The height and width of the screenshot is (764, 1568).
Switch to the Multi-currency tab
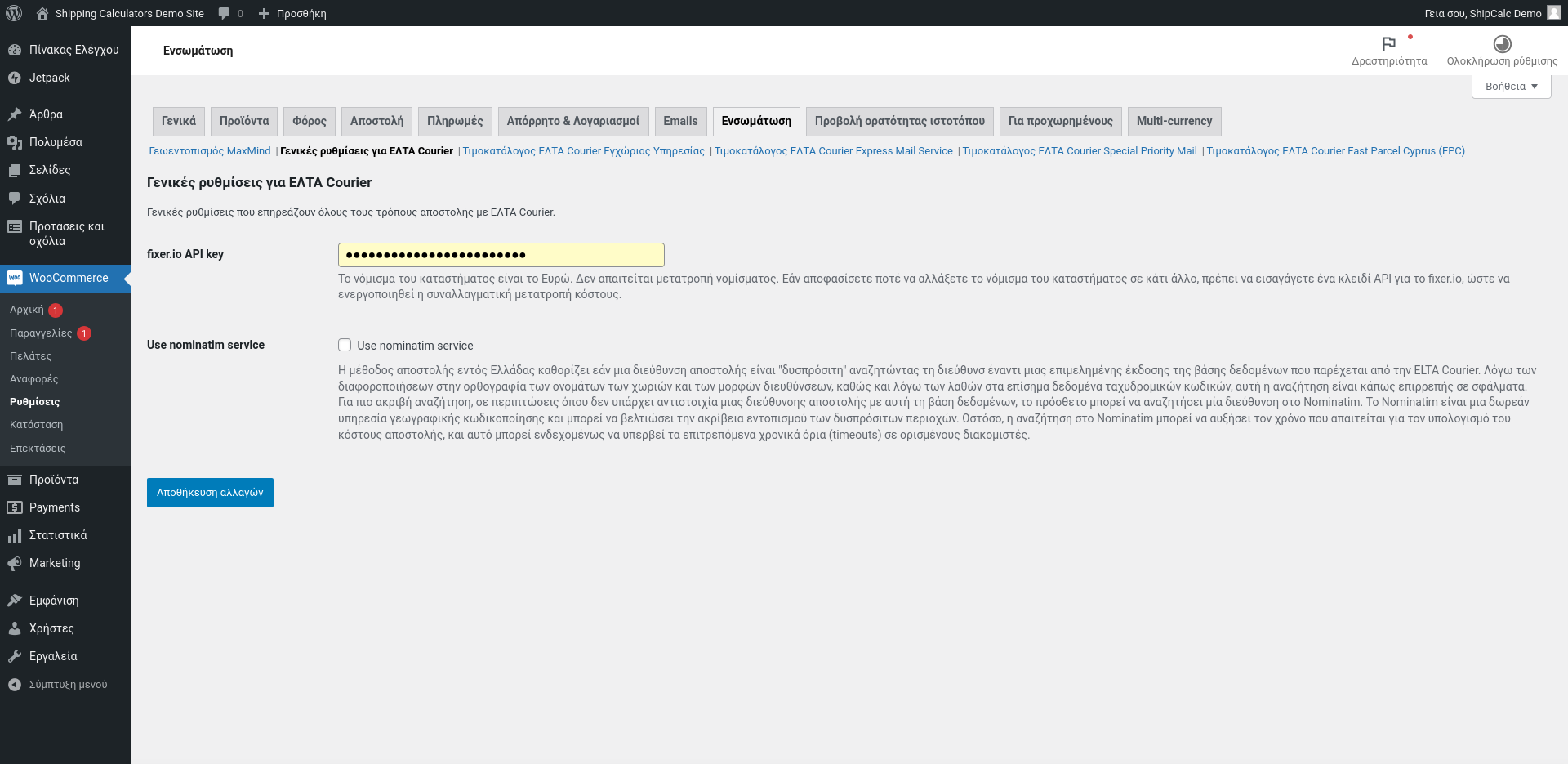pos(1174,121)
